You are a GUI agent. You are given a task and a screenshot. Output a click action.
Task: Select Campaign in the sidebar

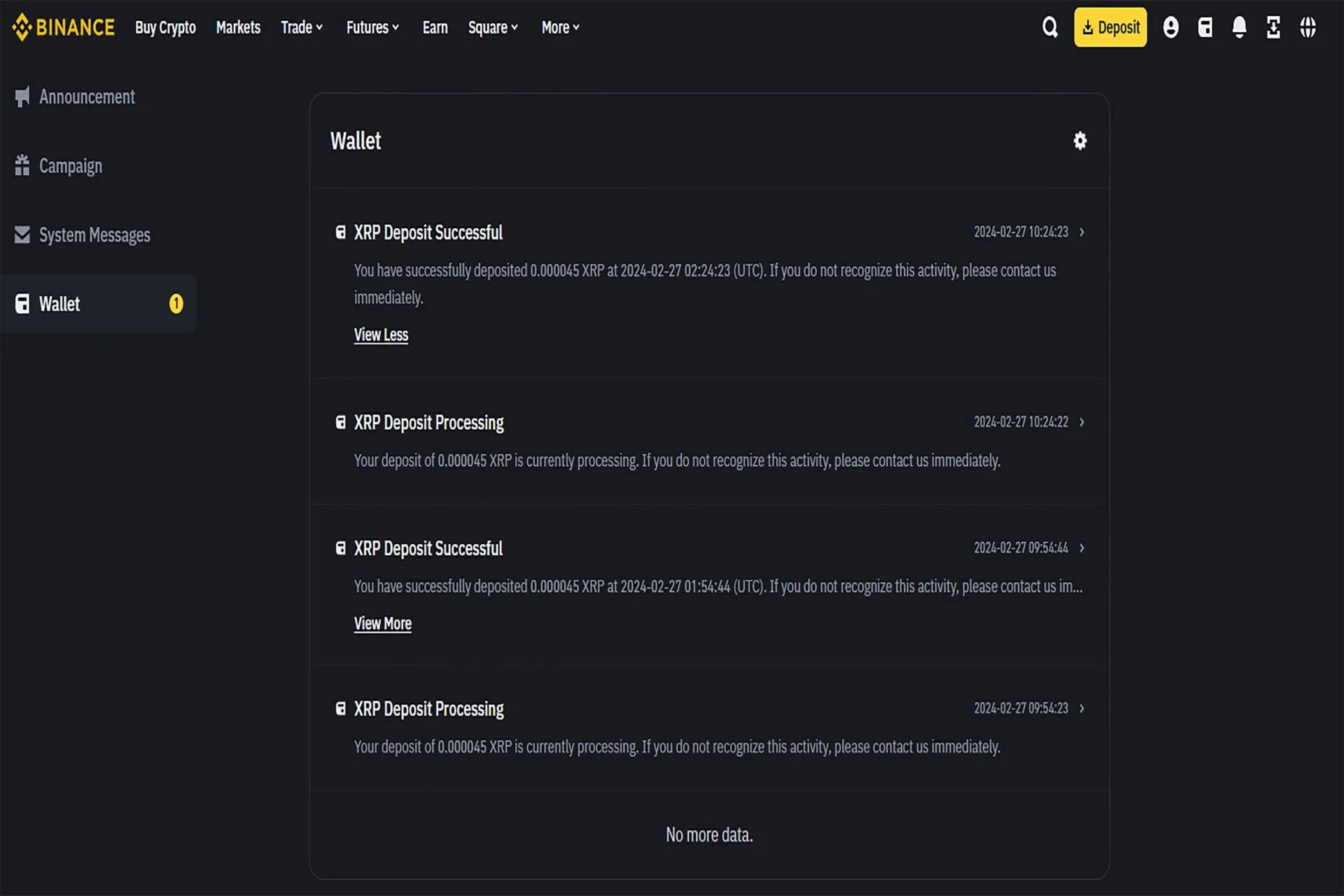[x=71, y=166]
